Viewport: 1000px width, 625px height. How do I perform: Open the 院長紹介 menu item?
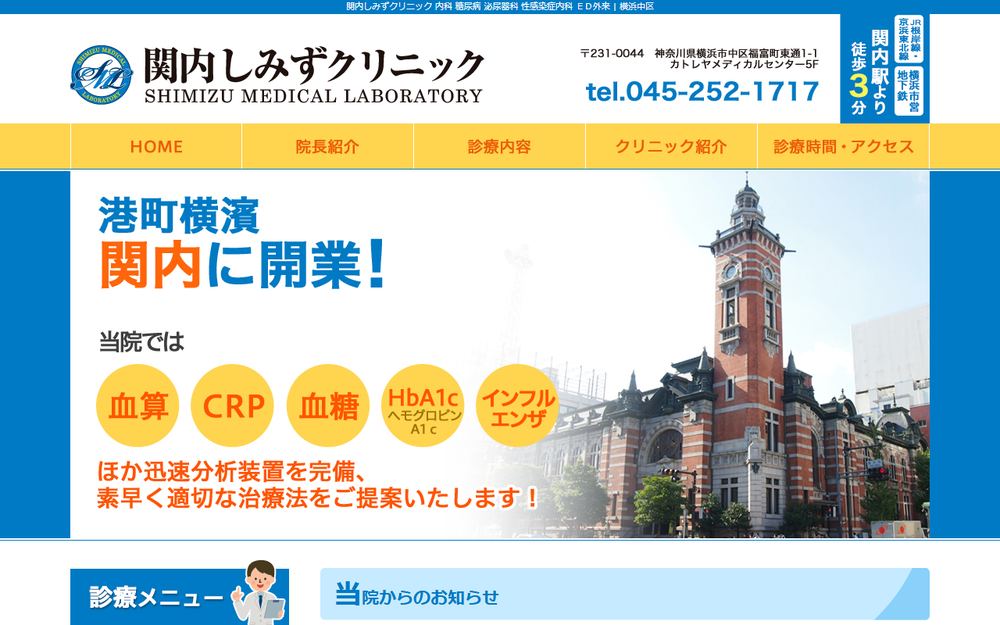point(328,147)
